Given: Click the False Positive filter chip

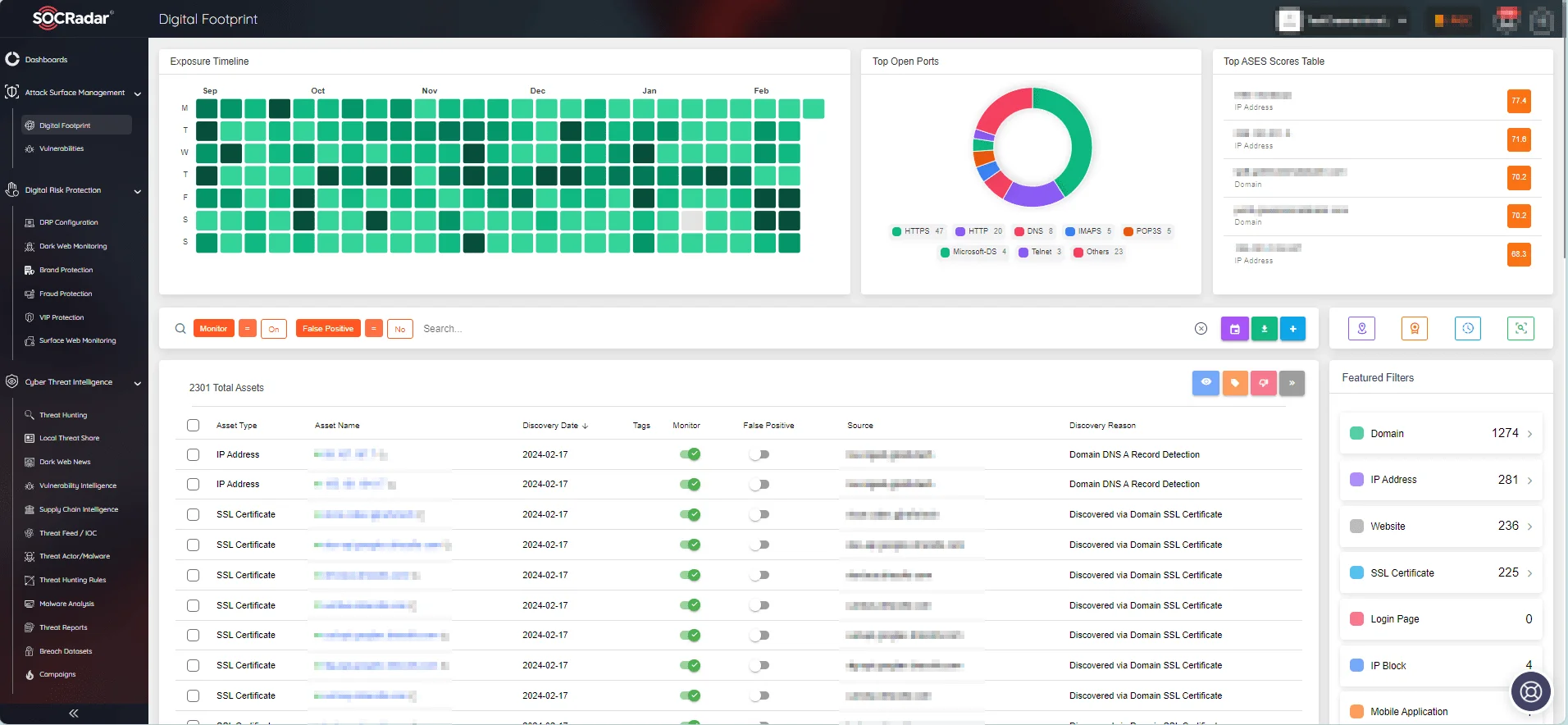Looking at the screenshot, I should 328,329.
